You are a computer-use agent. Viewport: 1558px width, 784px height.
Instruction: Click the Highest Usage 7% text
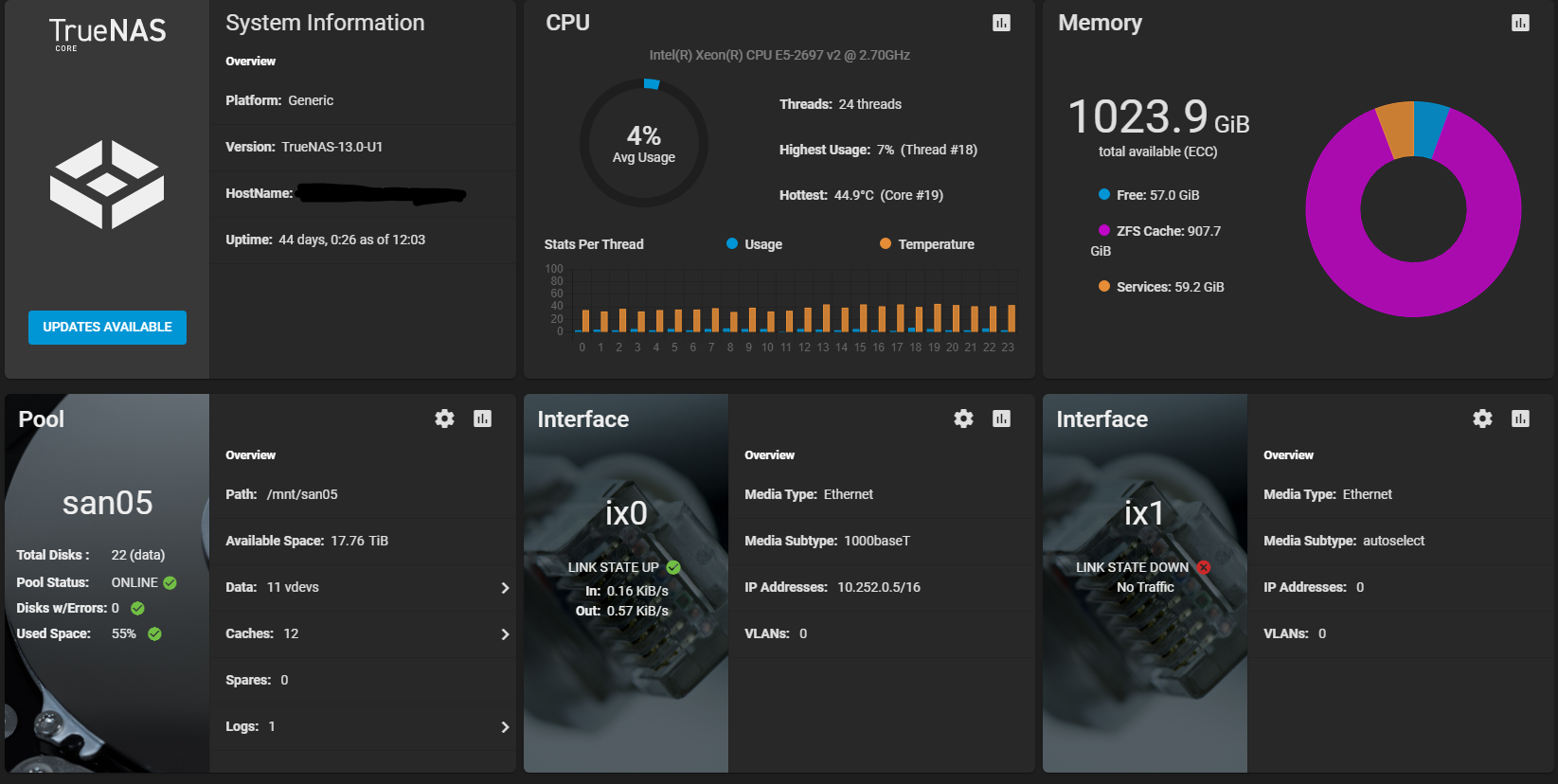click(x=878, y=150)
